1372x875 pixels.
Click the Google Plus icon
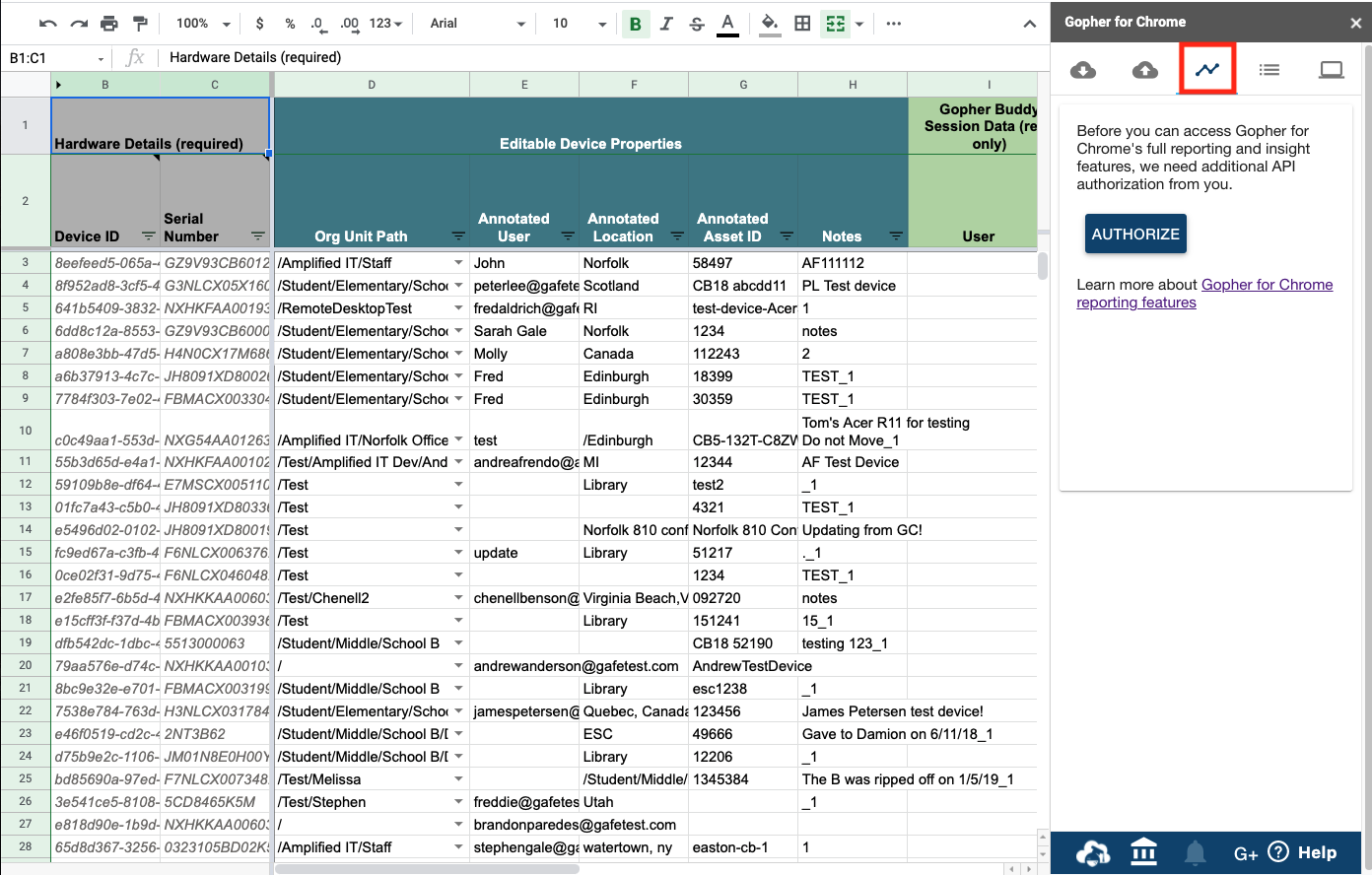point(1245,853)
